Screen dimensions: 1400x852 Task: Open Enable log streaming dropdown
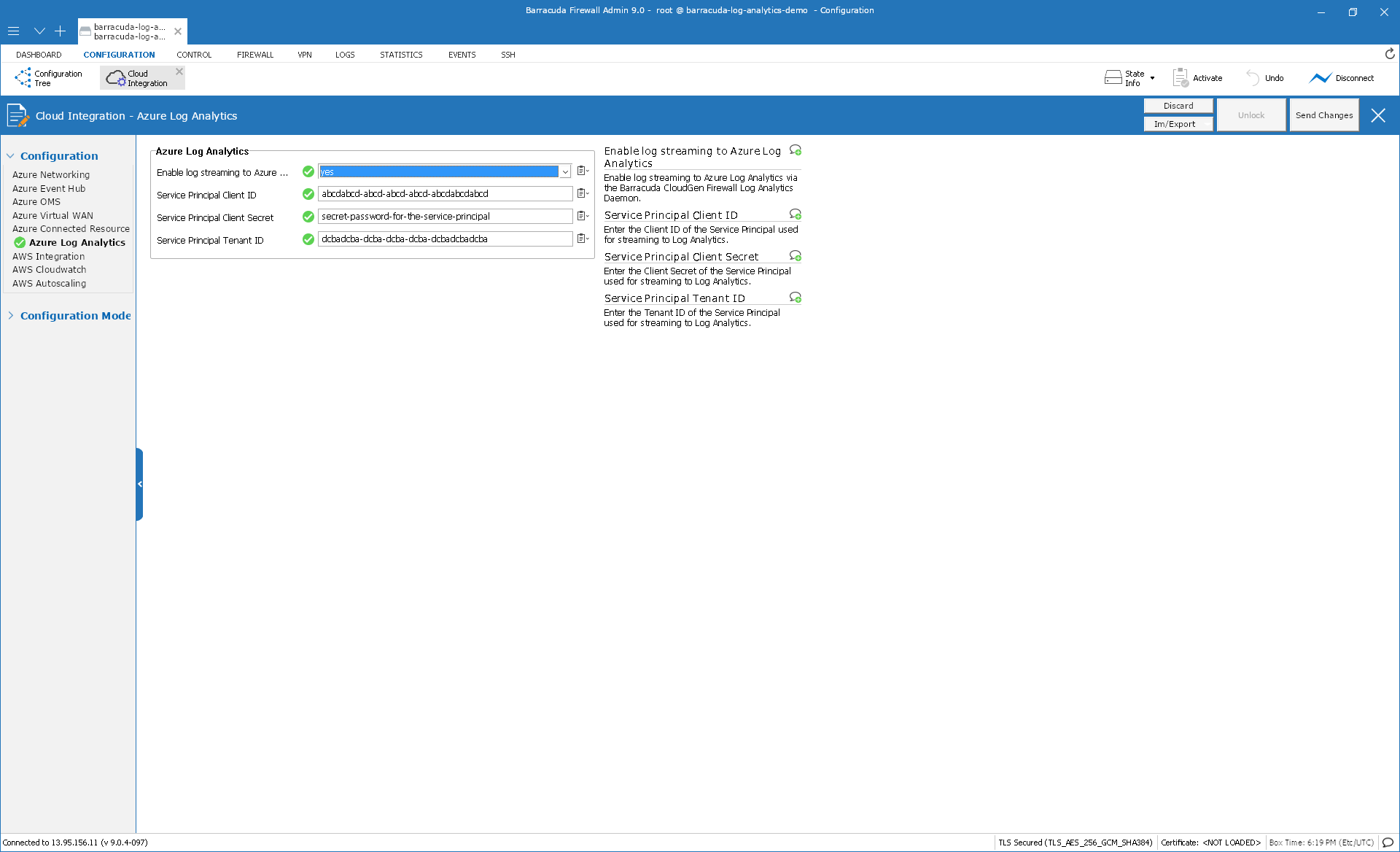tap(565, 172)
